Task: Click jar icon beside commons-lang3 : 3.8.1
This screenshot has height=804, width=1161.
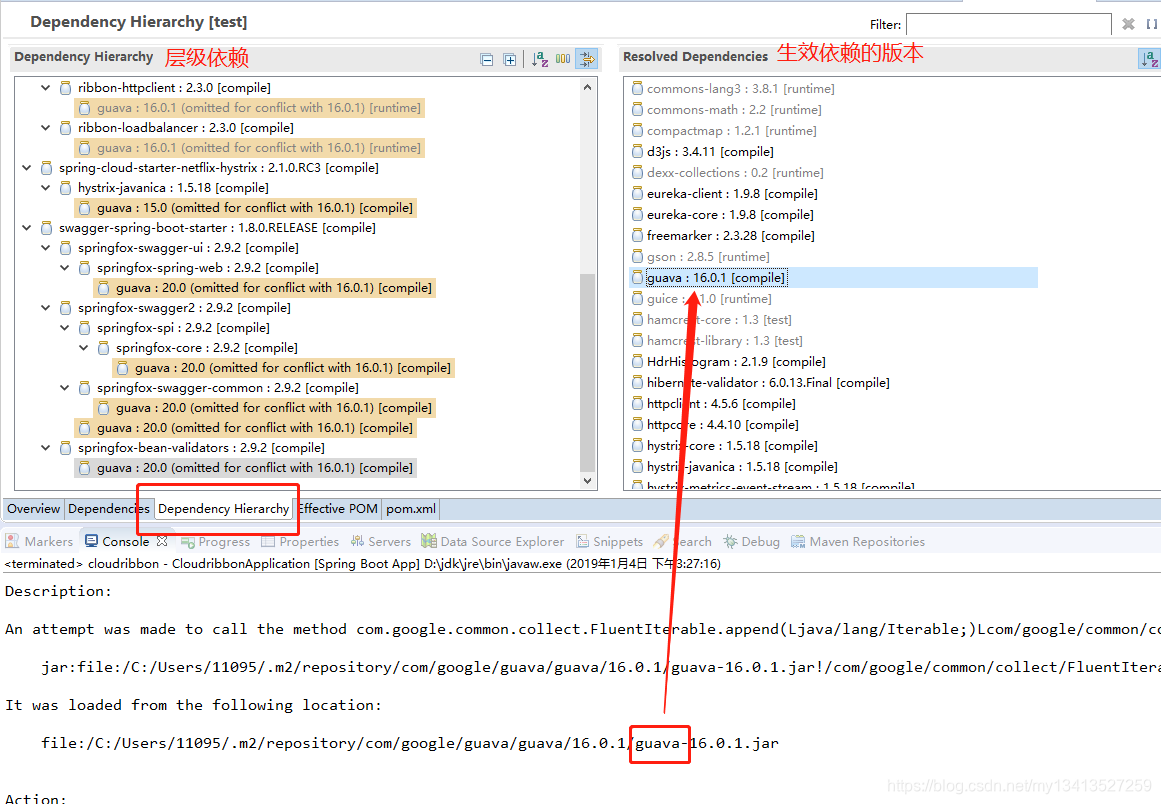Action: pyautogui.click(x=638, y=89)
